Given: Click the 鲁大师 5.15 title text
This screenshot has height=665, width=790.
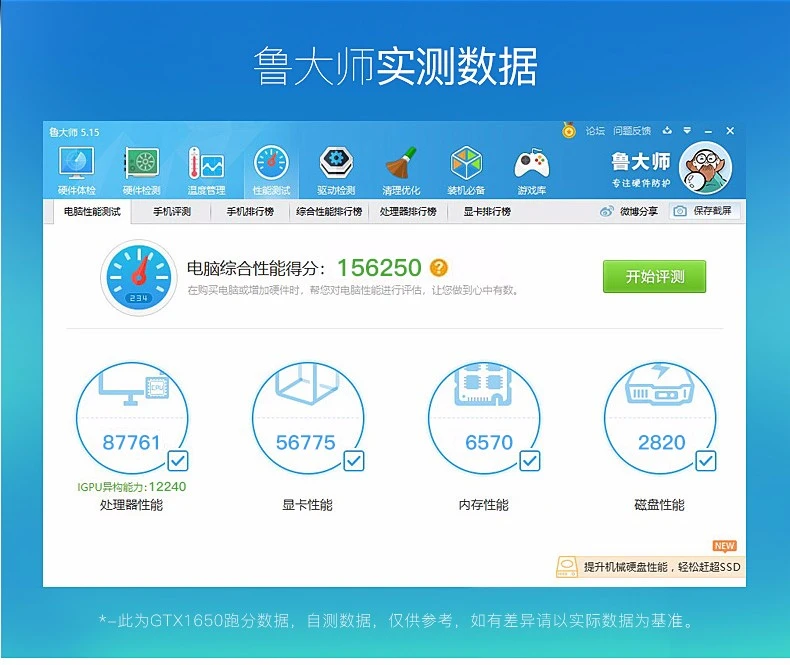Looking at the screenshot, I should point(74,132).
